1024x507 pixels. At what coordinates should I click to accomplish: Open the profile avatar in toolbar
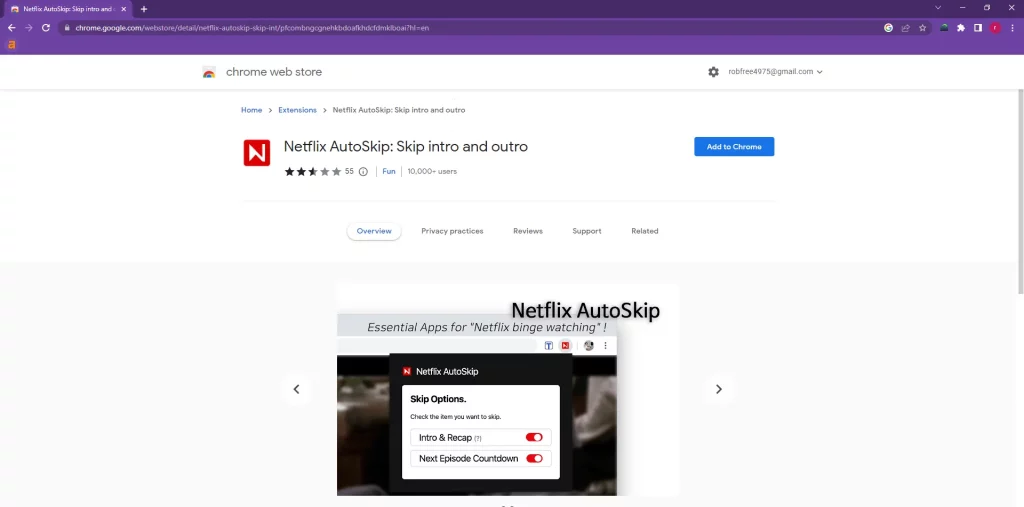click(x=995, y=28)
